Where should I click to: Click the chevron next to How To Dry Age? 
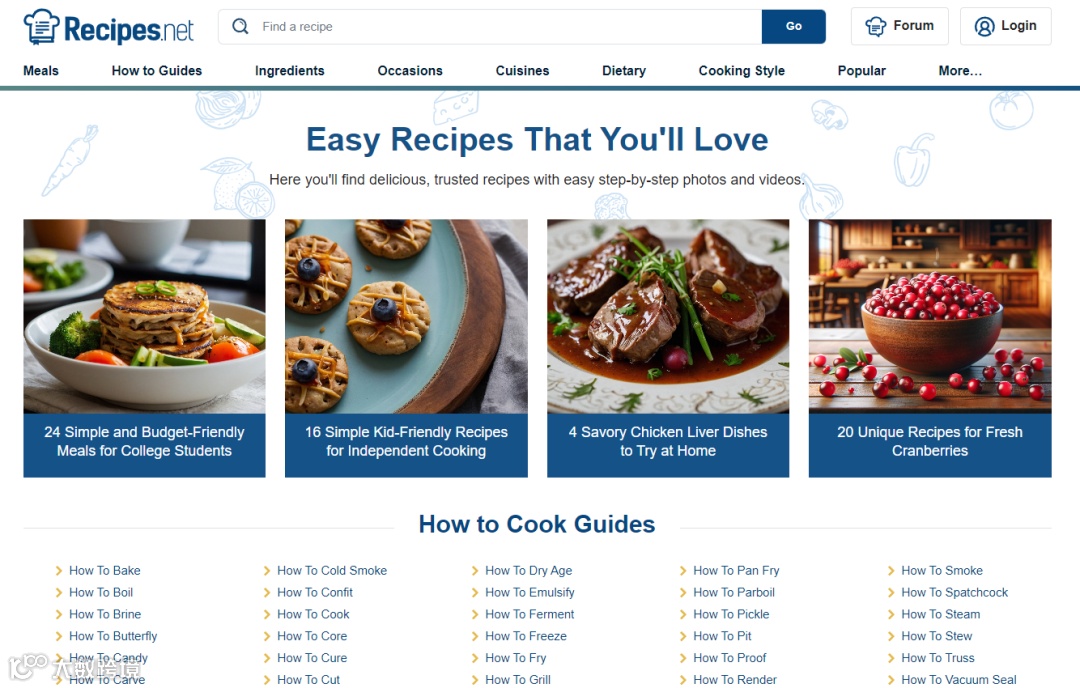[x=475, y=570]
